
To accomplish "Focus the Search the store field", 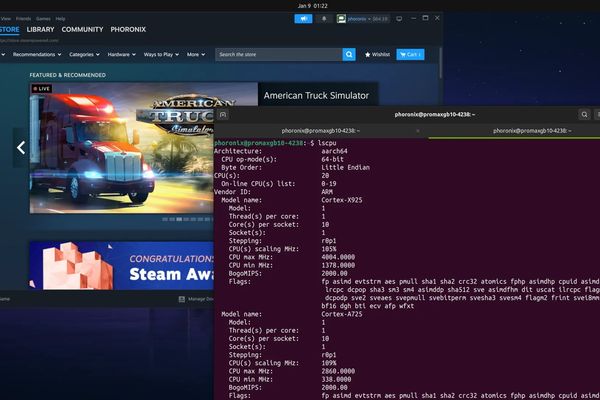I will coord(279,54).
